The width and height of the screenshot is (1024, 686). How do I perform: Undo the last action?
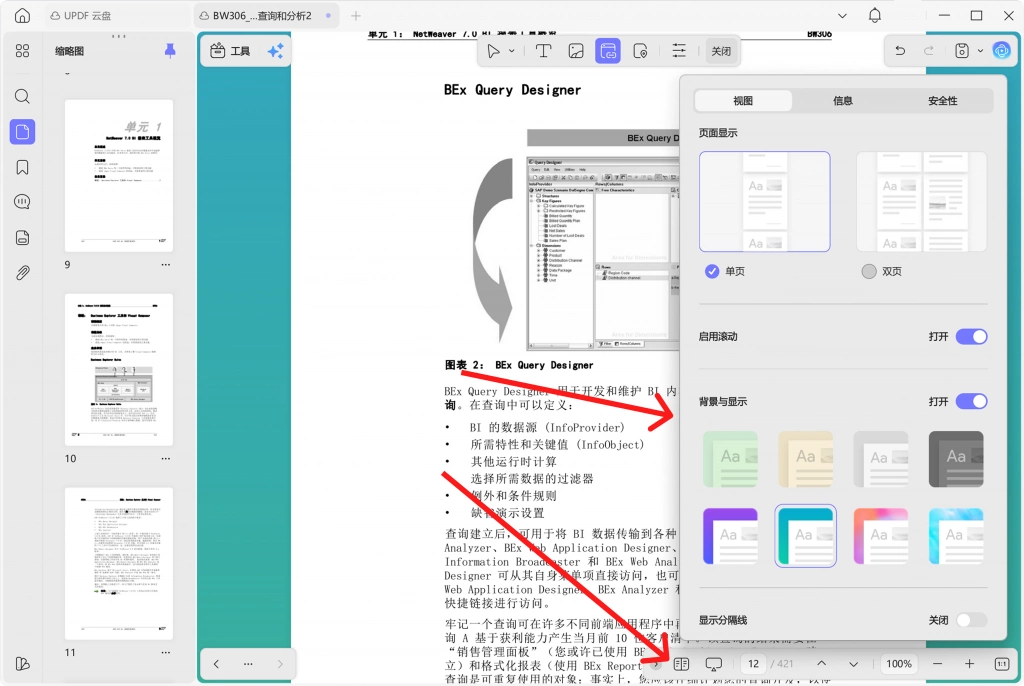tap(900, 51)
